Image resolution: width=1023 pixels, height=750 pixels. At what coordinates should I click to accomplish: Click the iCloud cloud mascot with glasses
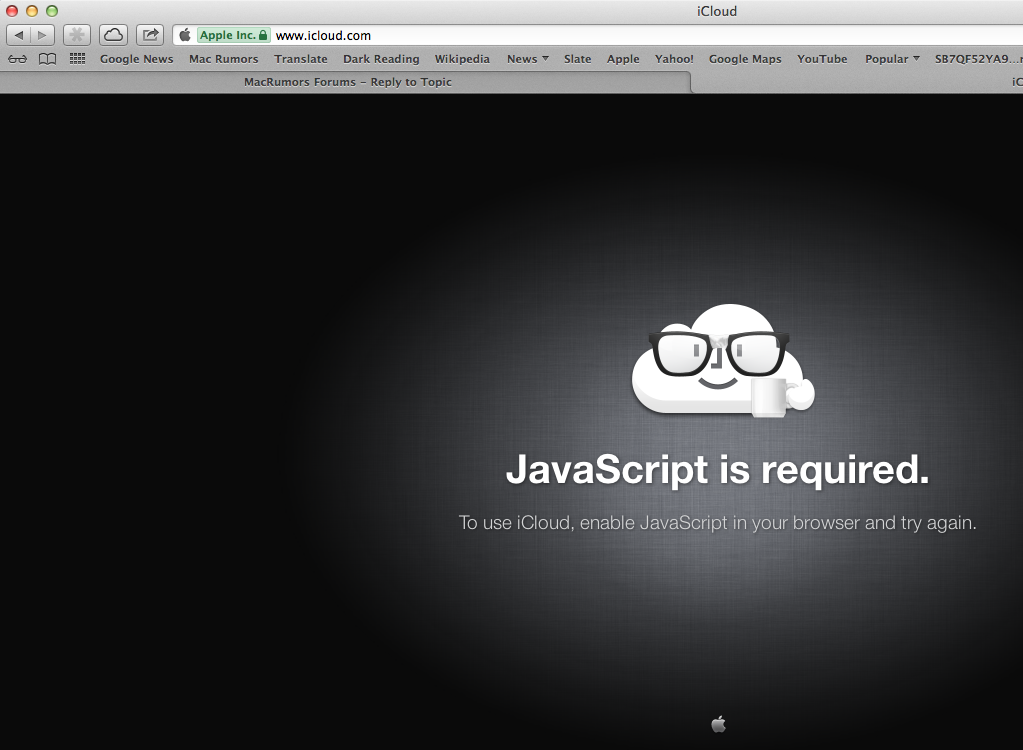(x=723, y=361)
